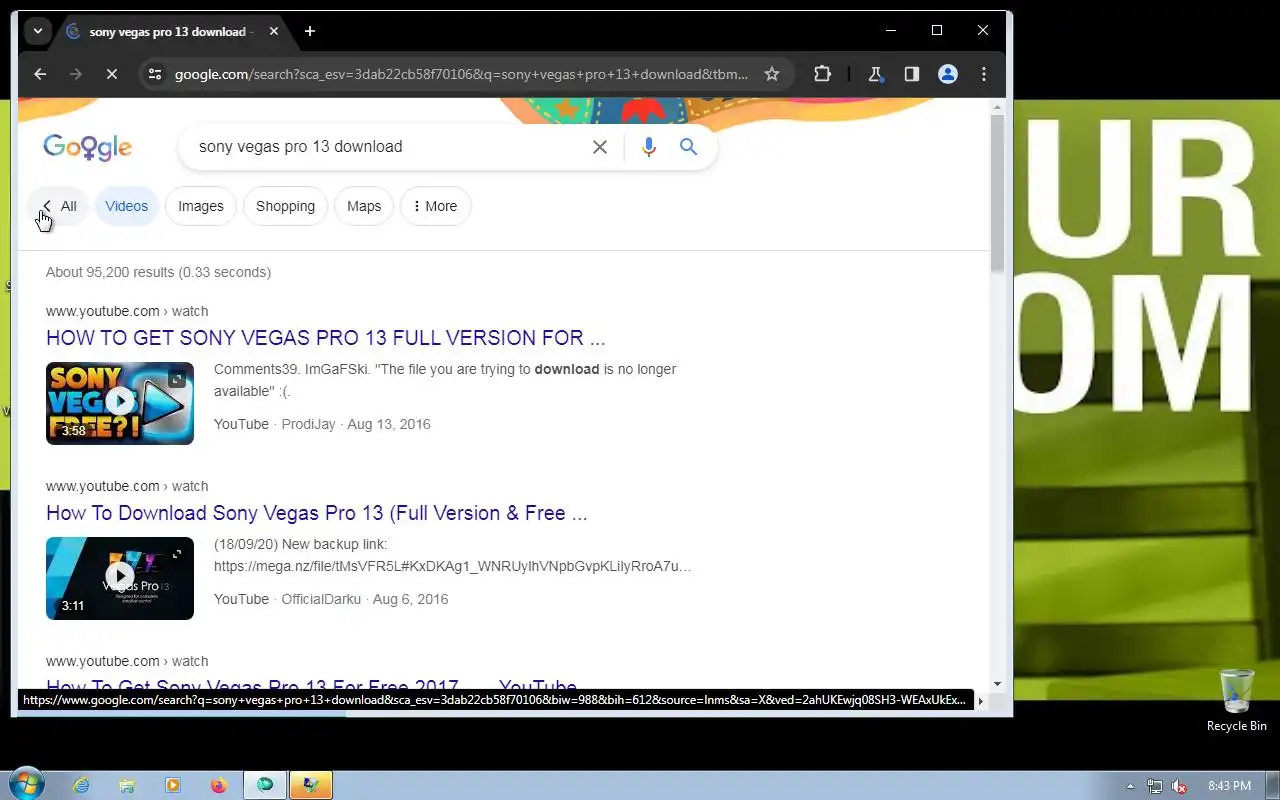Click the 8:43 PM clock
This screenshot has width=1280, height=800.
point(1229,786)
